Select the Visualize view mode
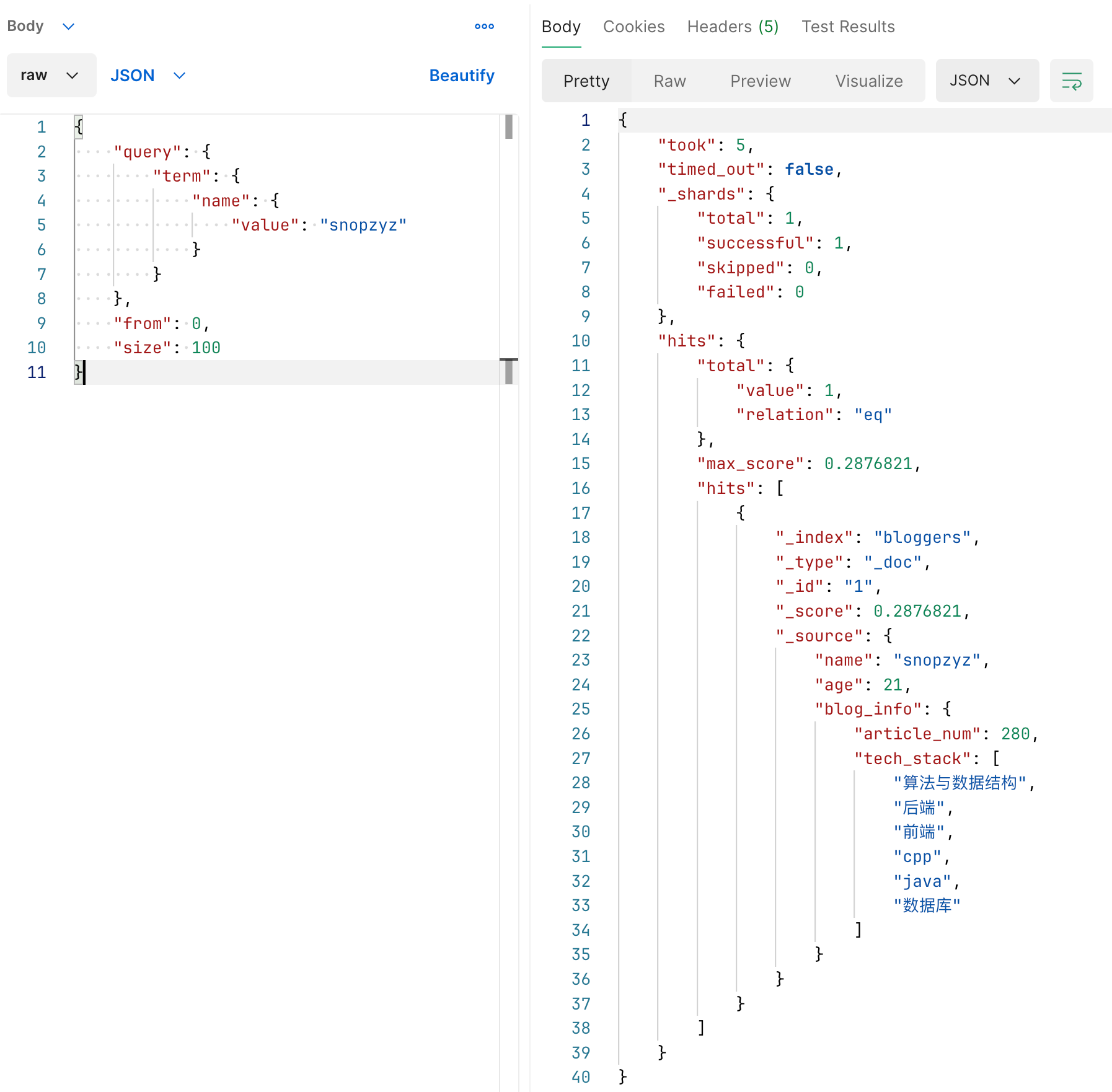This screenshot has height=1092, width=1112. (868, 81)
